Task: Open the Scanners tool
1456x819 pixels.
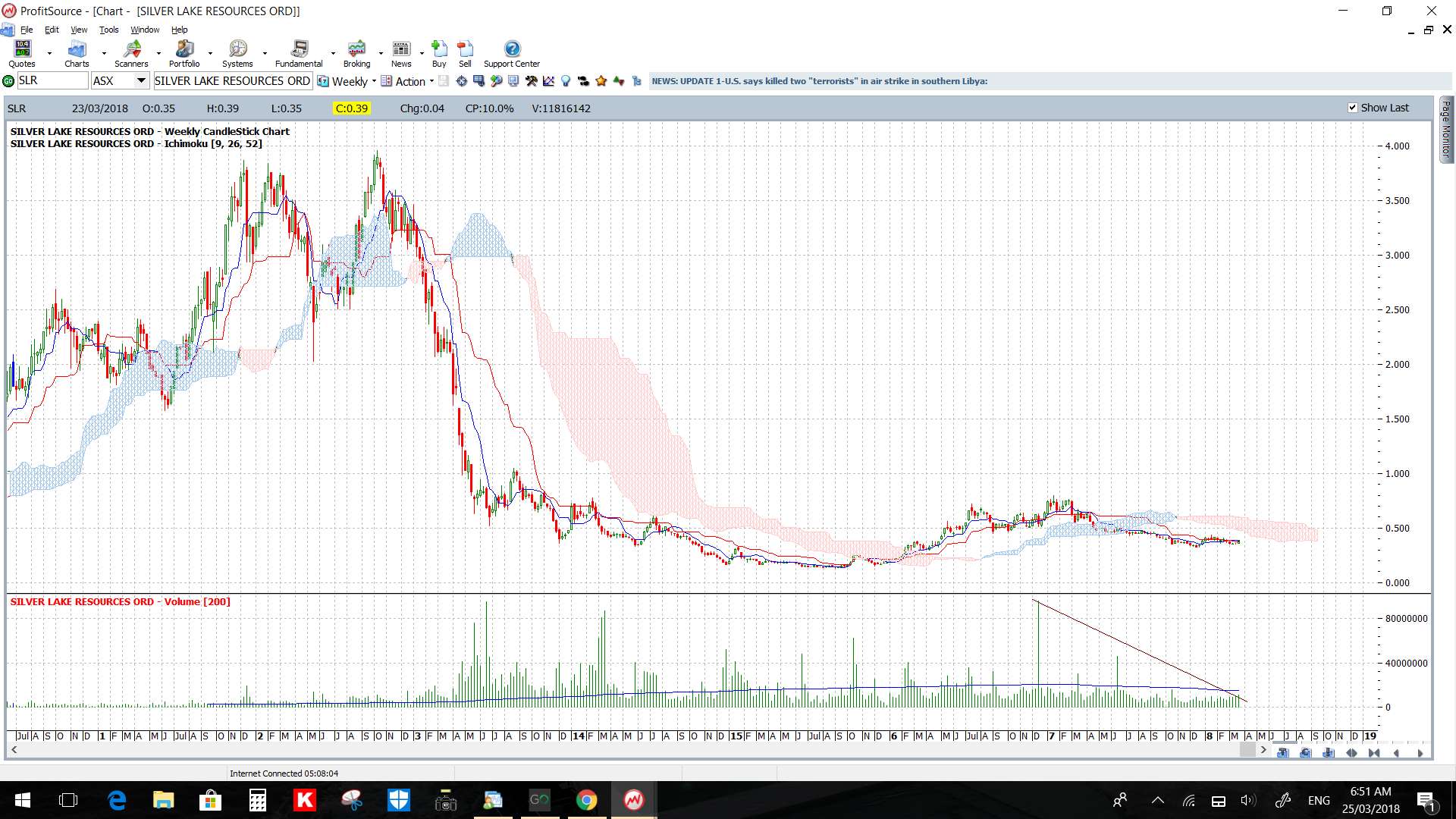Action: point(131,54)
